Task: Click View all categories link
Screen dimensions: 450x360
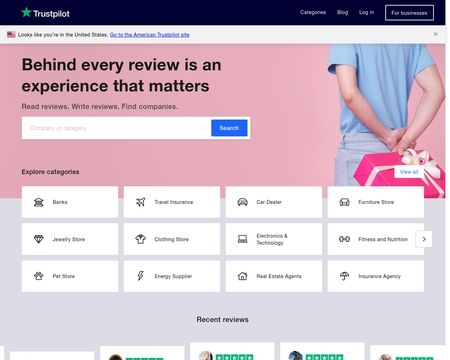Action: pyautogui.click(x=409, y=172)
